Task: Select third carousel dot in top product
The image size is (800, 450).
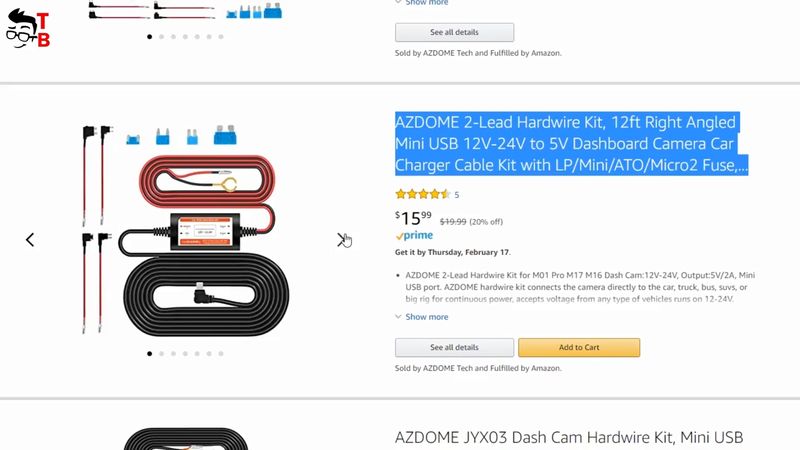Action: 173,37
